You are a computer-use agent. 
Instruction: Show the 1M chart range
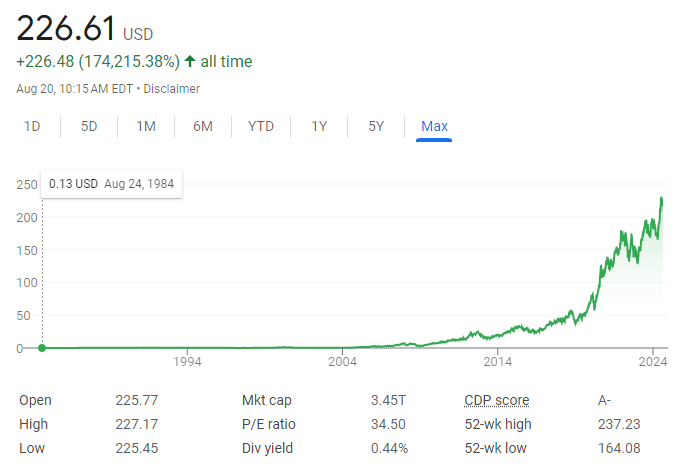point(146,126)
